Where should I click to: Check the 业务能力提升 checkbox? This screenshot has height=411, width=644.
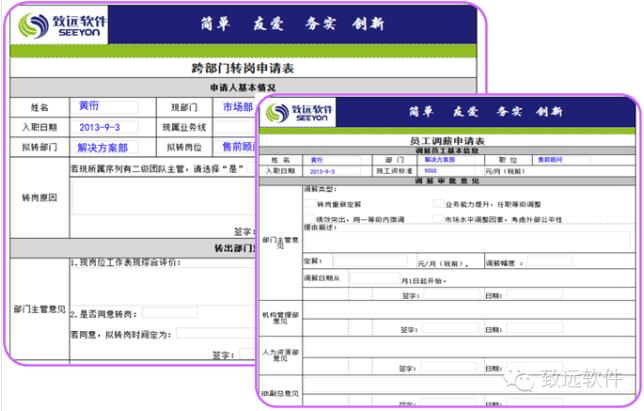tap(439, 204)
